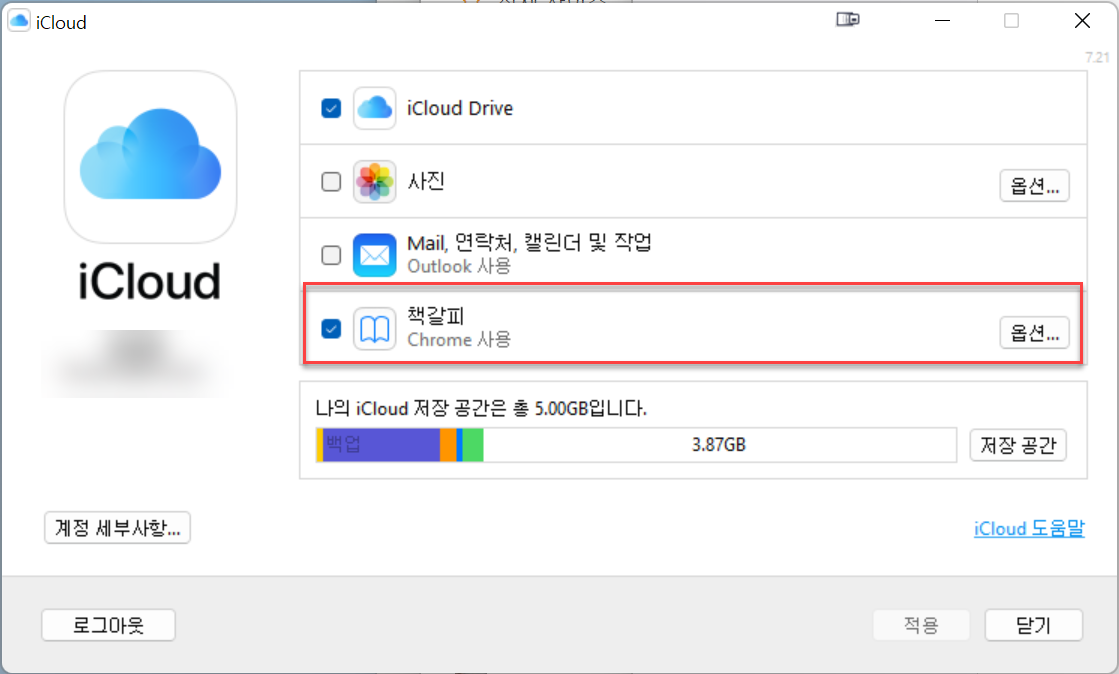Viewport: 1119px width, 674px height.
Task: Click the green storage bar segment
Action: pos(473,445)
